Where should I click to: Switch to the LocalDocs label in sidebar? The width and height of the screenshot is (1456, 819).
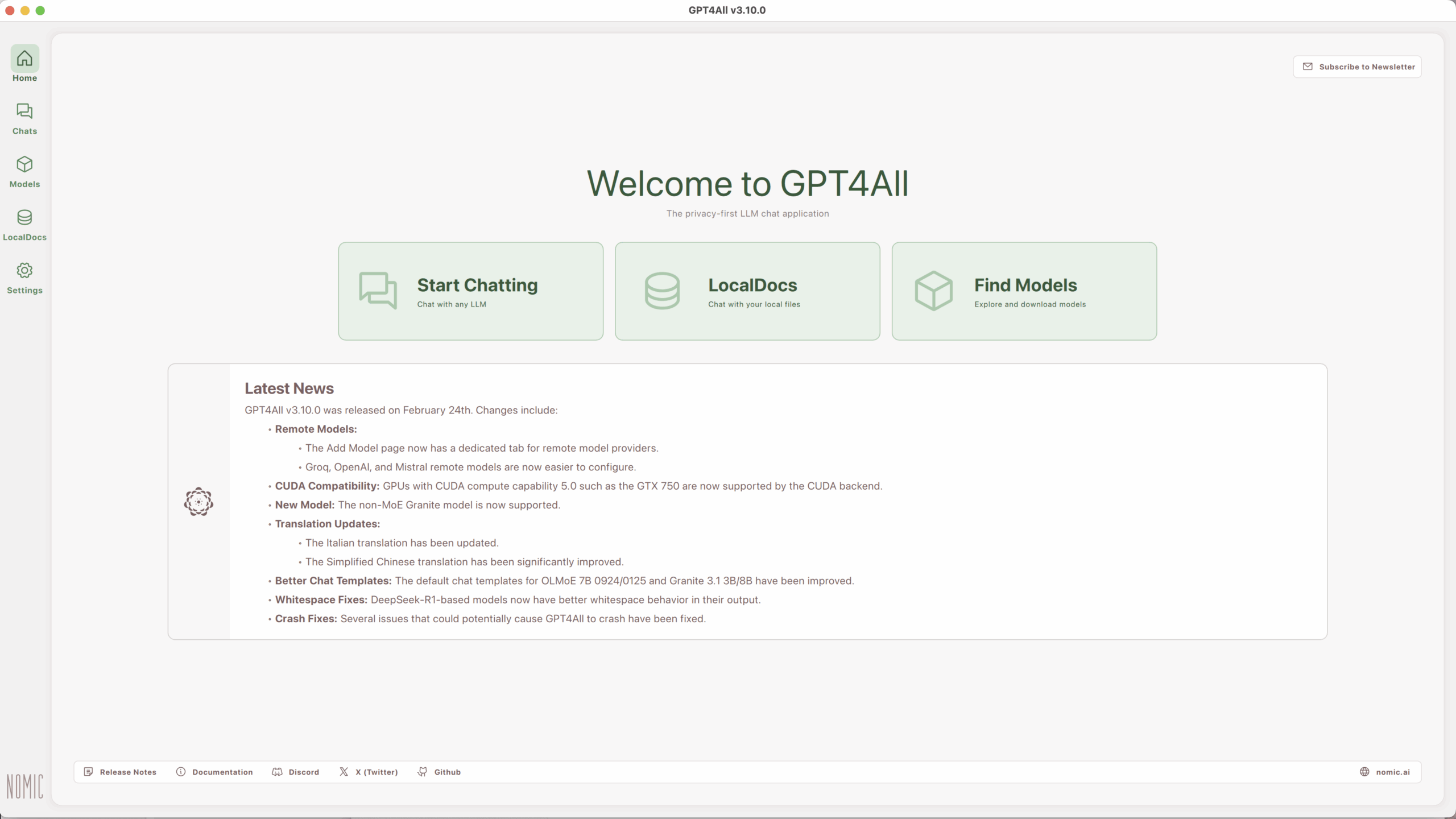pyautogui.click(x=24, y=237)
